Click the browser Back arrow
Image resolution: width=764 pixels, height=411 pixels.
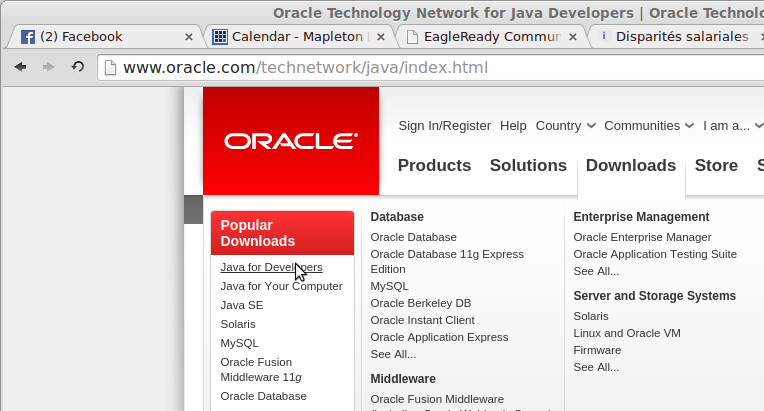20,67
